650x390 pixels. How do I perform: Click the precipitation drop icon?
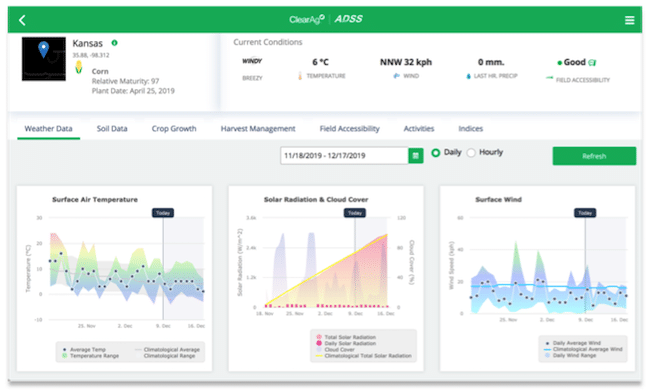pos(468,76)
